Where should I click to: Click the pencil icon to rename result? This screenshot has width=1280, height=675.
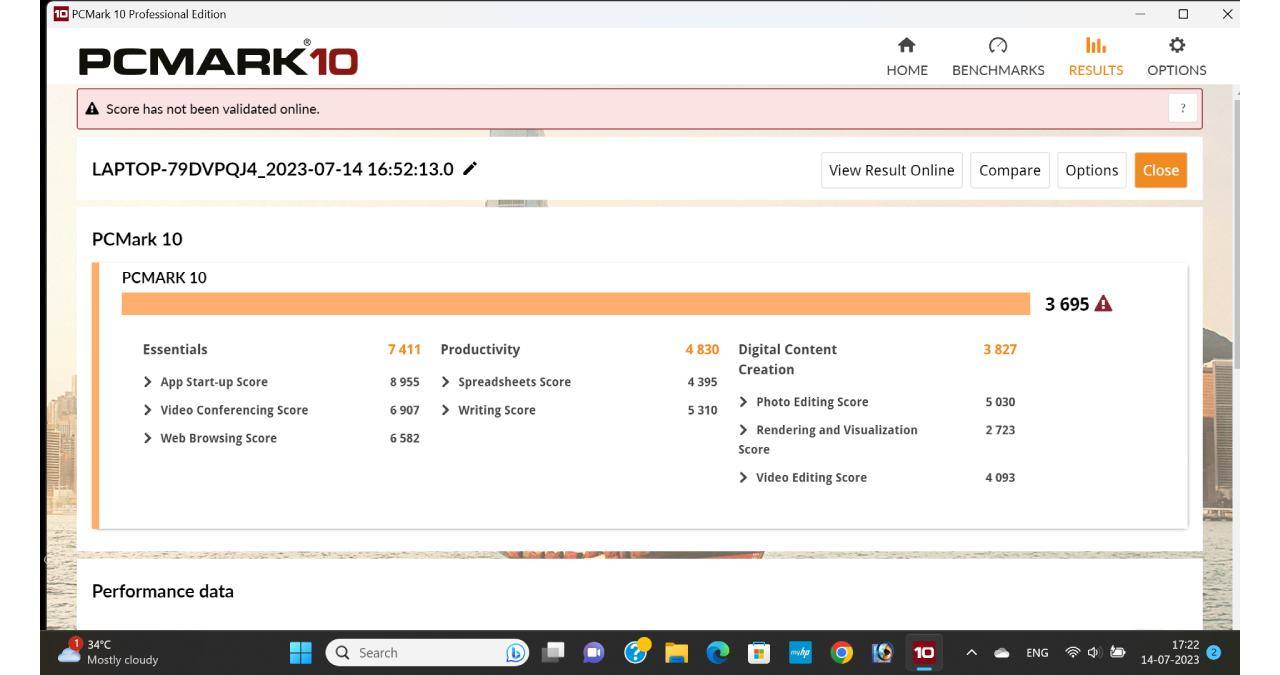click(x=470, y=170)
